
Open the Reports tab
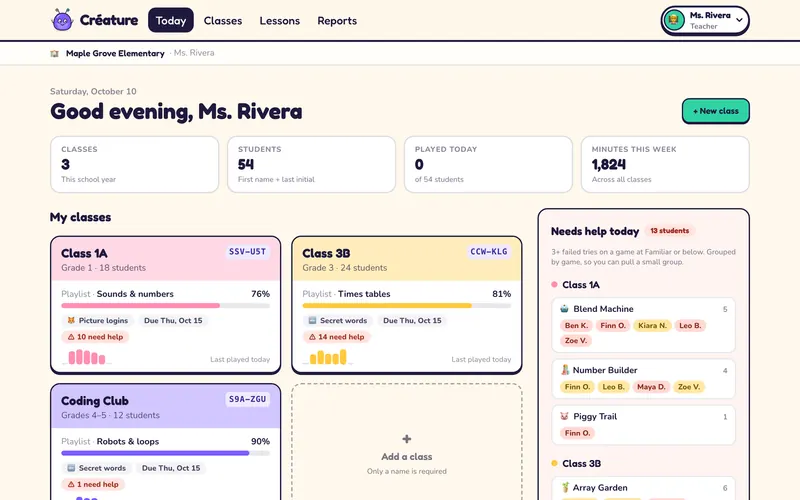(337, 21)
